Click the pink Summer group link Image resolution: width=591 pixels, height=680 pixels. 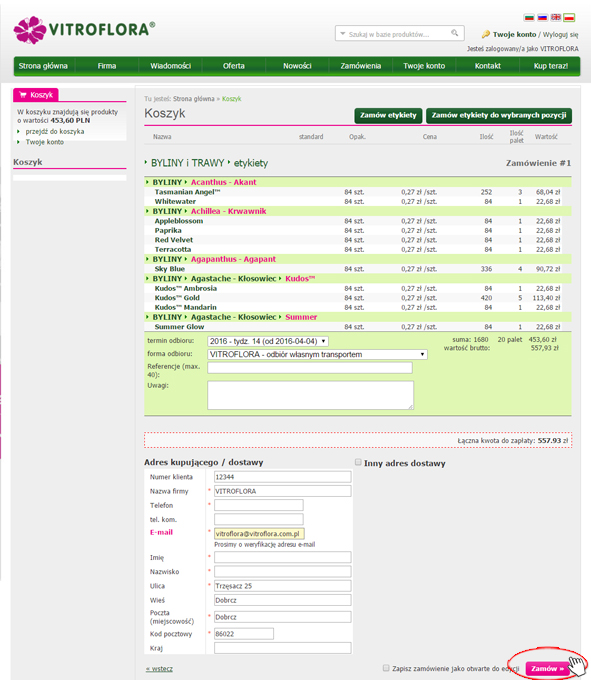coord(301,317)
